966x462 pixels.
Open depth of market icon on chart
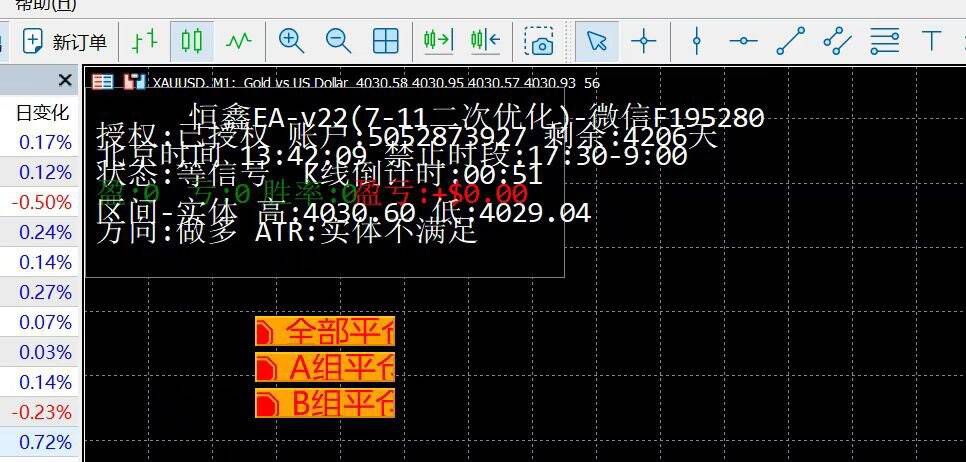click(134, 82)
